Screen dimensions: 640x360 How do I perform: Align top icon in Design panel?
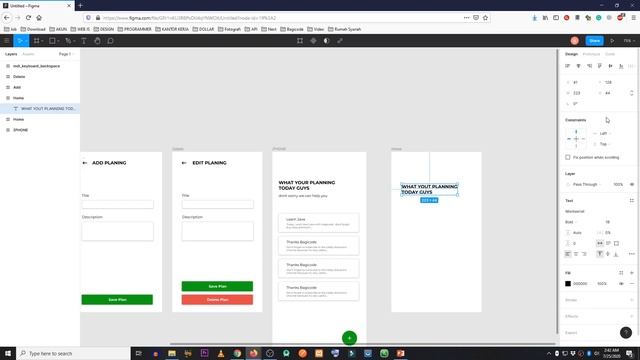600,66
